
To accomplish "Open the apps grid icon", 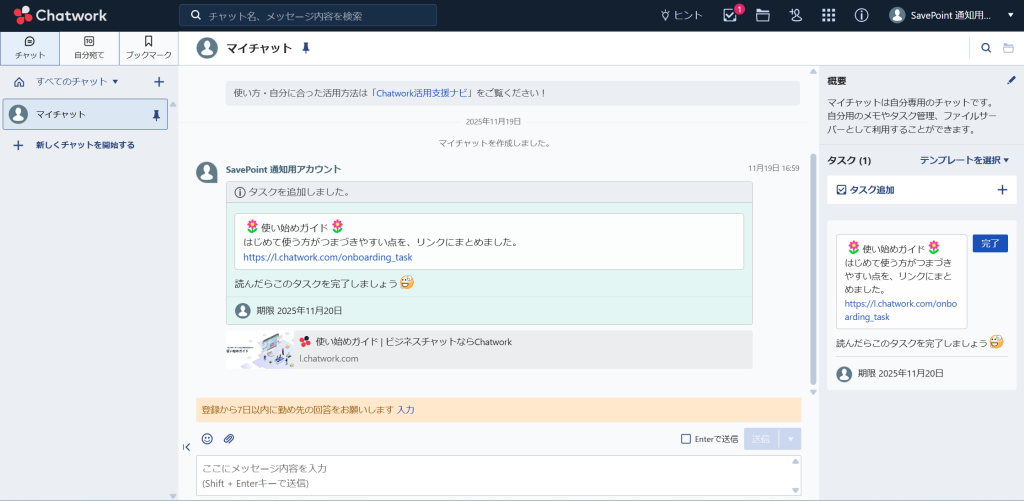I will (x=828, y=15).
